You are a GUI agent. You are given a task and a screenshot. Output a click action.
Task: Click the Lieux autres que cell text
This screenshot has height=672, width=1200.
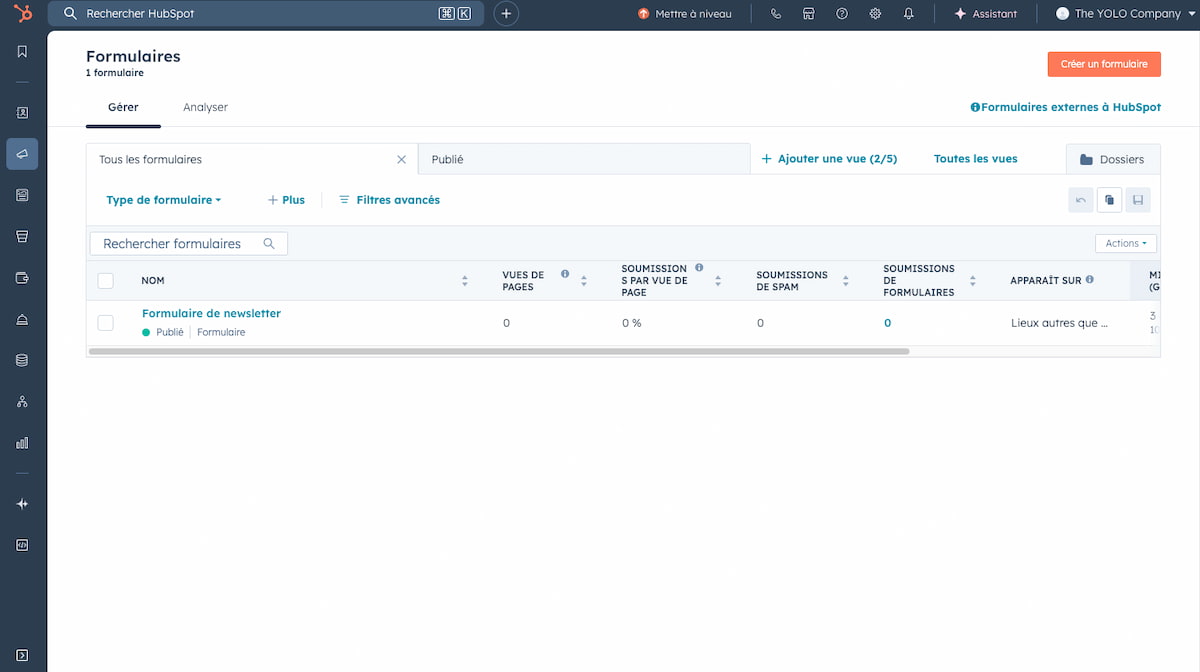[x=1059, y=323]
